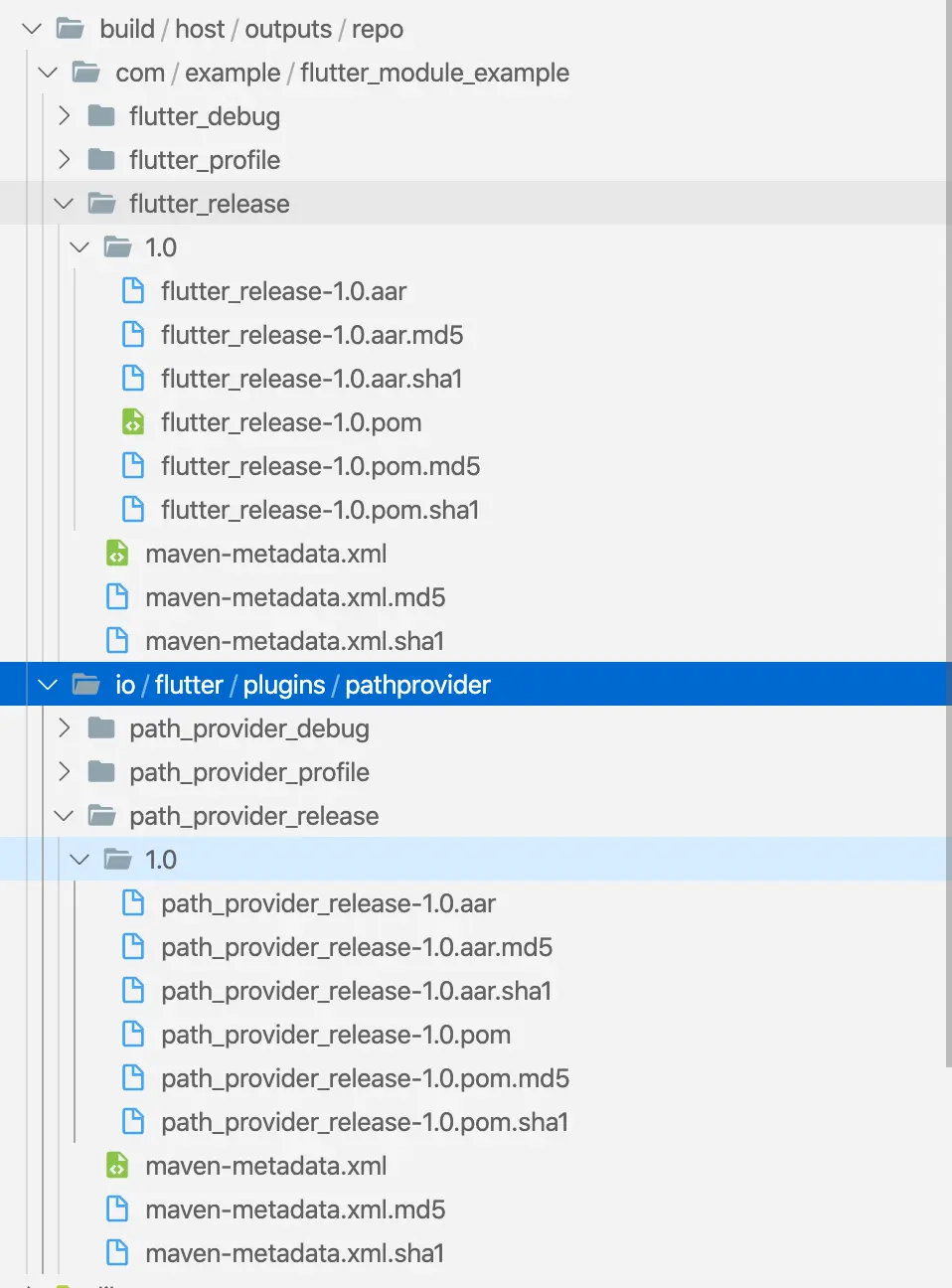Viewport: 952px width, 1288px height.
Task: Click the file icon of flutter_release-1.0.aar.sha1
Action: click(x=133, y=379)
